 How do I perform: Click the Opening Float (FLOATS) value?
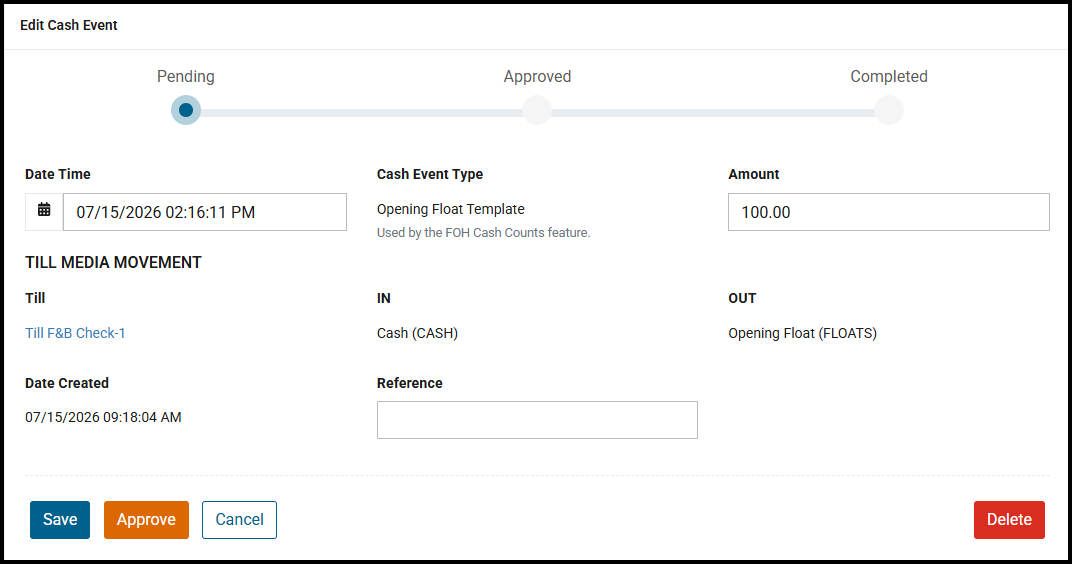(803, 333)
